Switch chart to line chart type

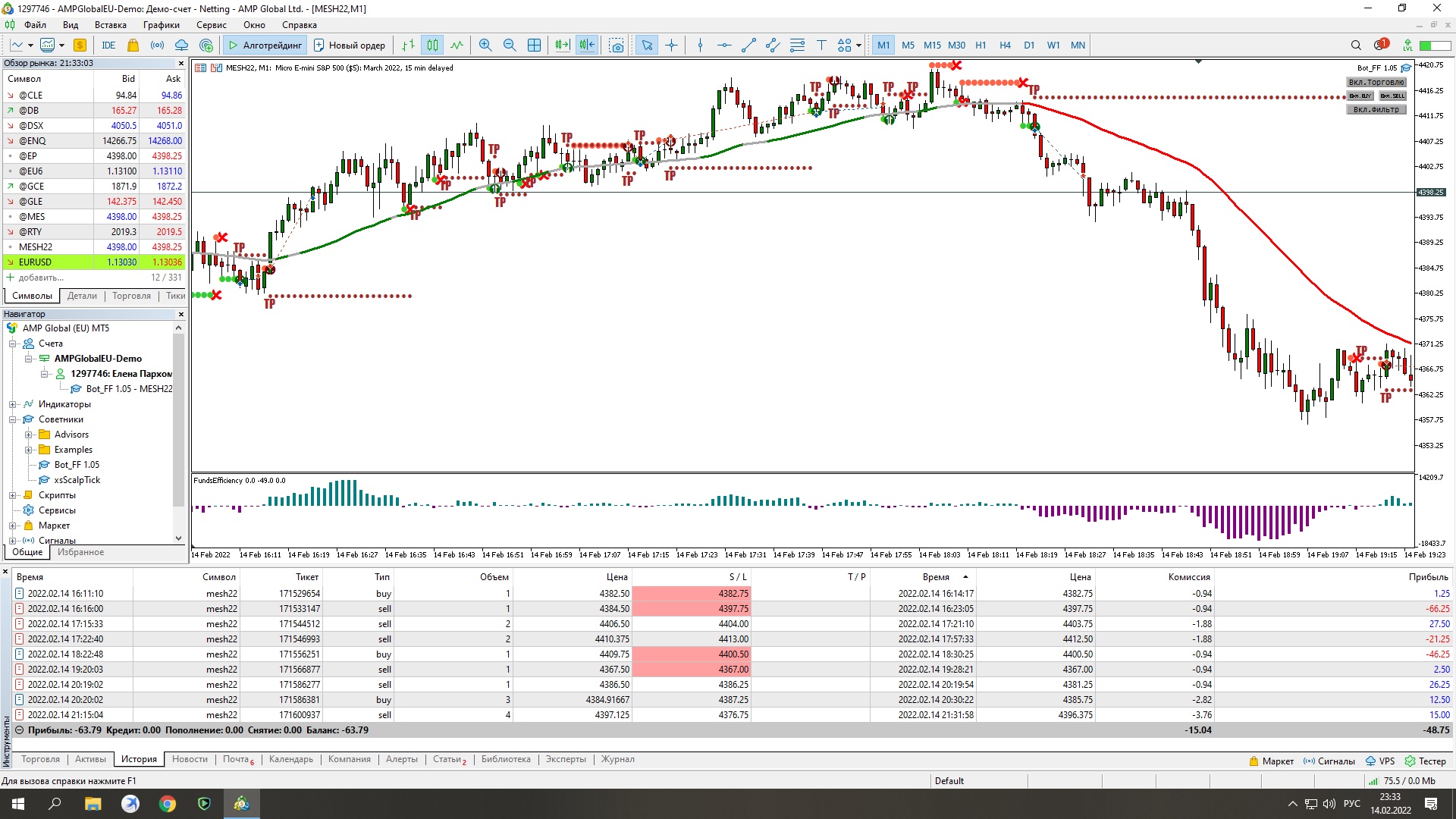pyautogui.click(x=457, y=45)
